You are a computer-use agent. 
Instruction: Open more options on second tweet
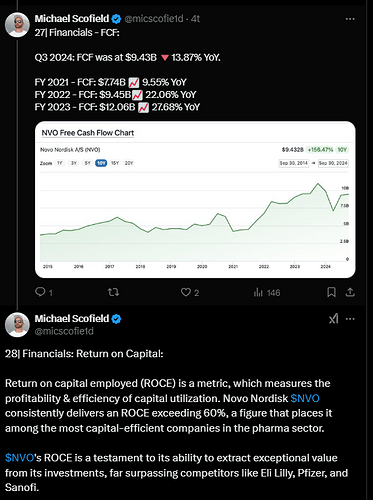[x=350, y=319]
